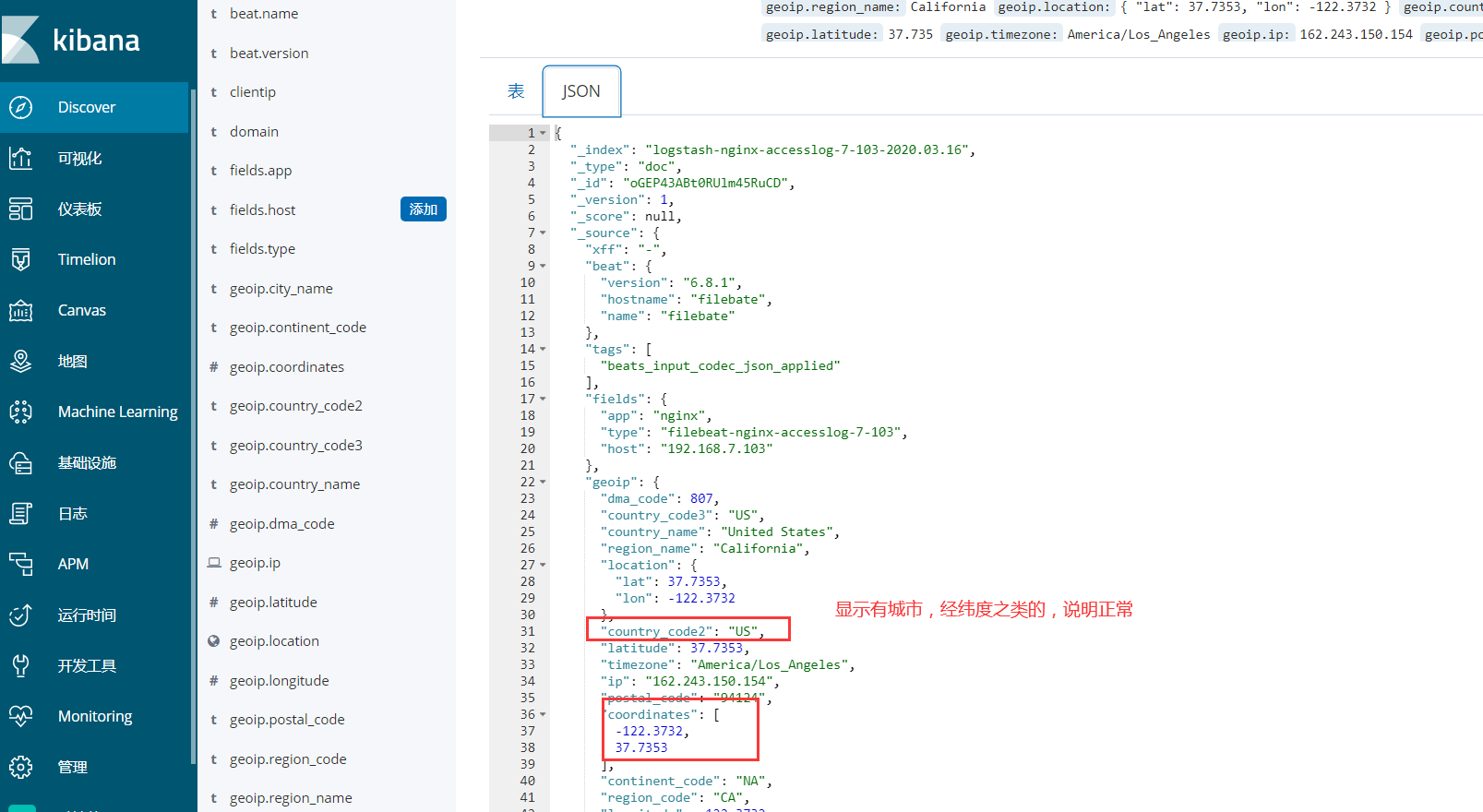Collapse the location object on line 27

coord(543,565)
